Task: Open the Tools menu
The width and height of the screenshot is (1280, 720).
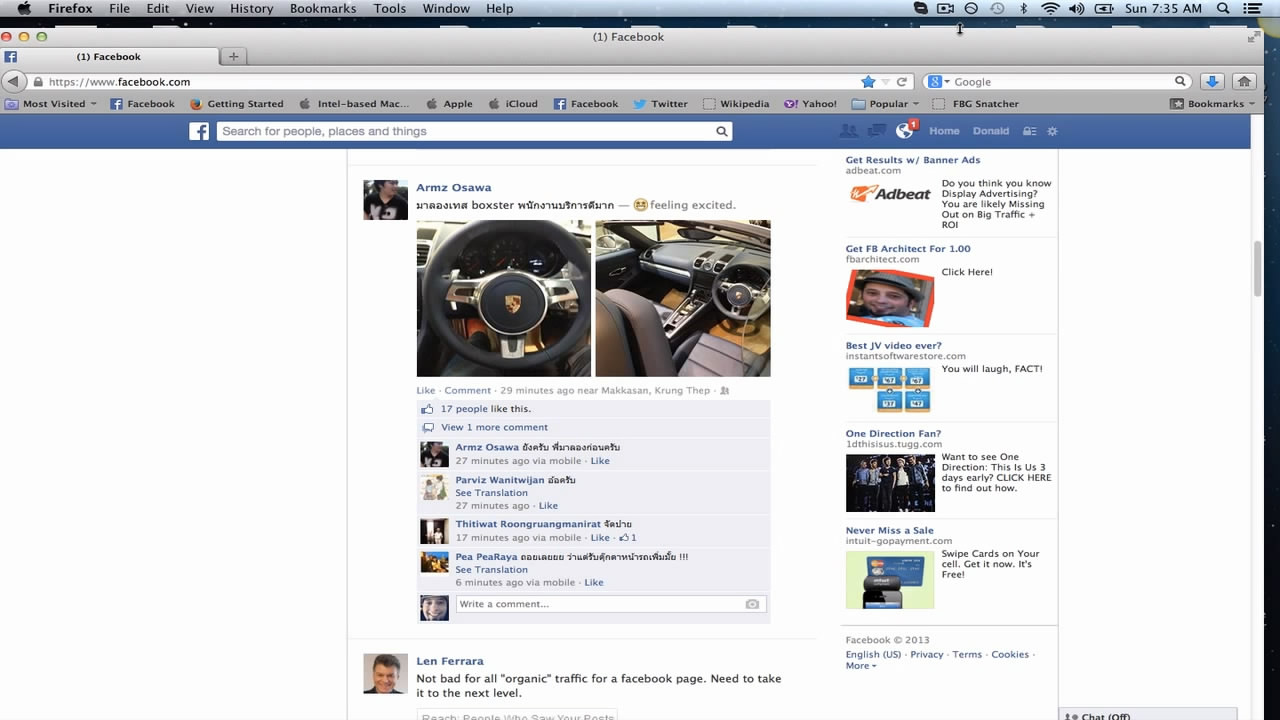Action: (390, 8)
